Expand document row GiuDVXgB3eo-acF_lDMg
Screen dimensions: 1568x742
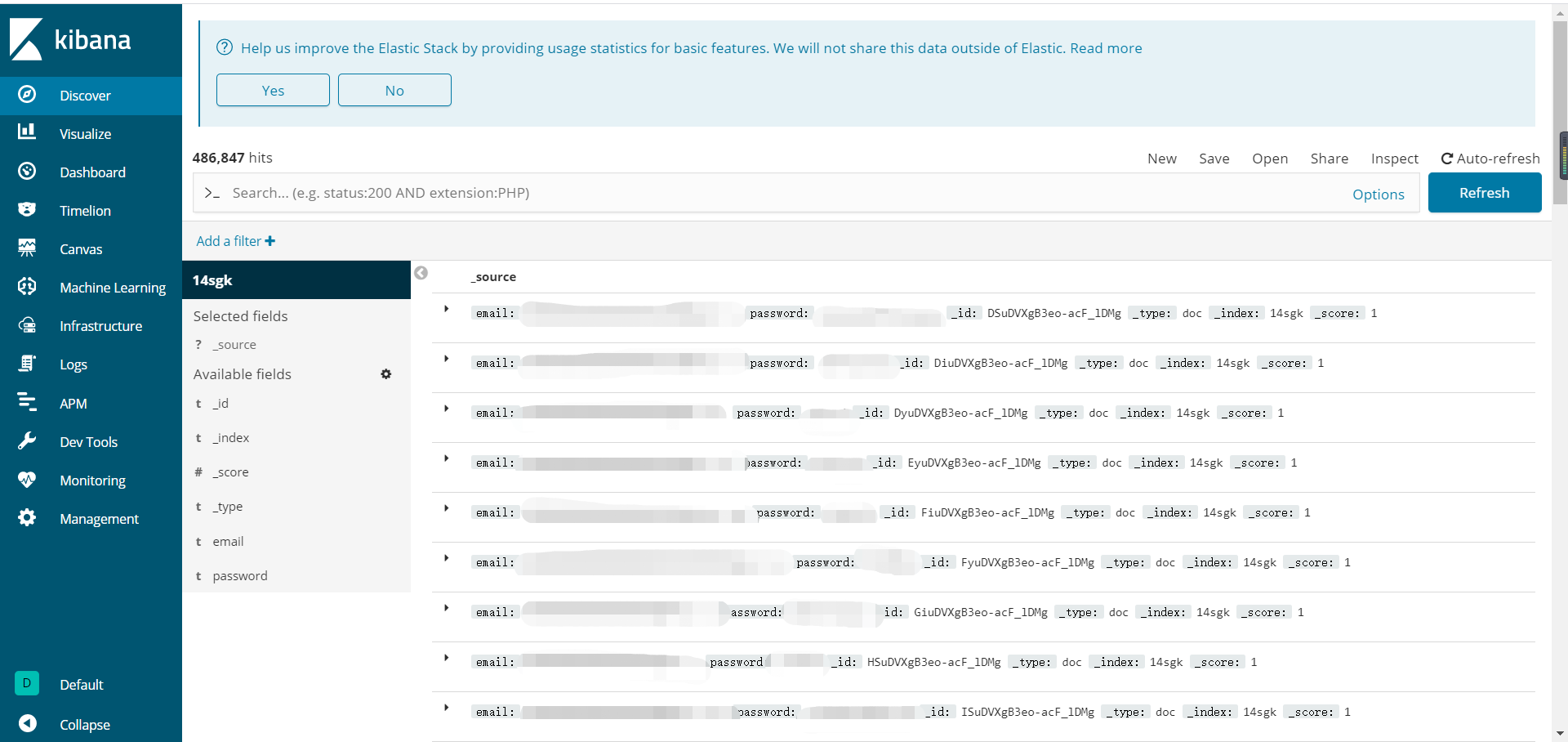[x=447, y=608]
